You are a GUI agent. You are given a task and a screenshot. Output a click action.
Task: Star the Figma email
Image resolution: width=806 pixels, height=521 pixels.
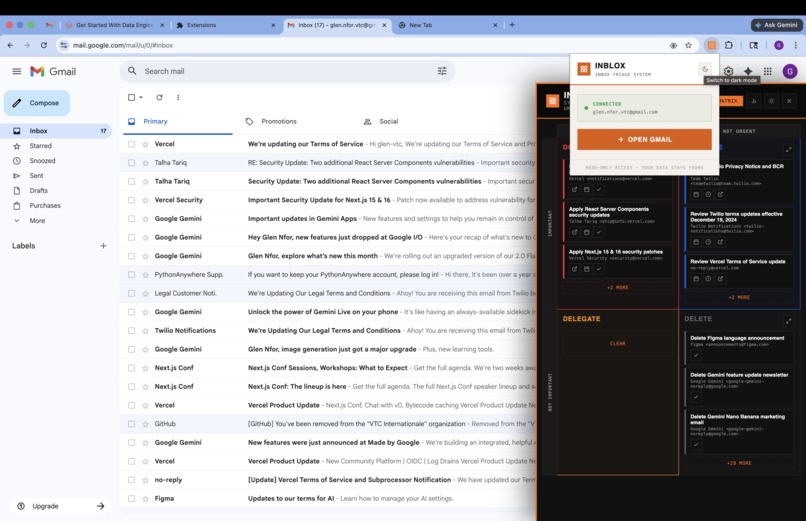pos(145,499)
